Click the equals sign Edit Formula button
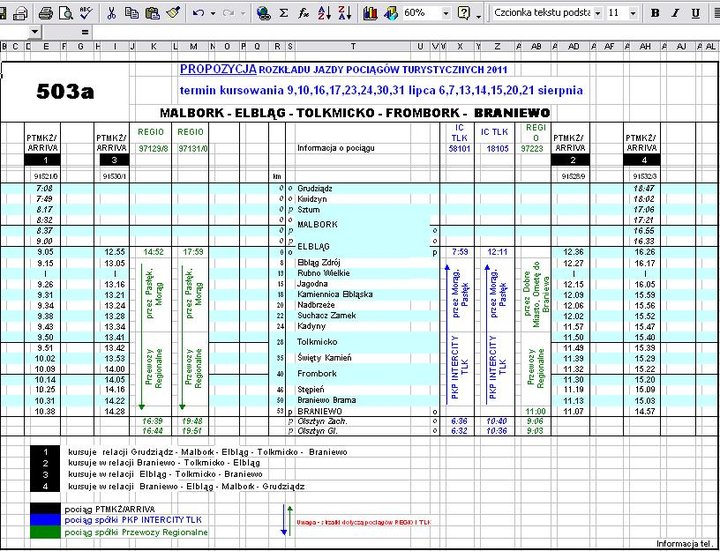 coord(84,33)
